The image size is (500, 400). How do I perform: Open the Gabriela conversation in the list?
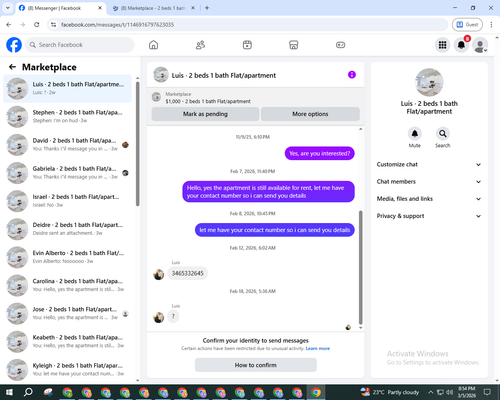tap(67, 173)
